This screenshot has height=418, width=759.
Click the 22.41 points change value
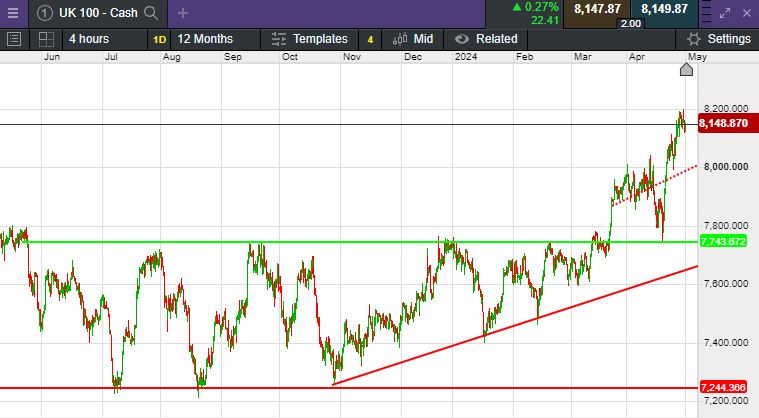[x=545, y=20]
